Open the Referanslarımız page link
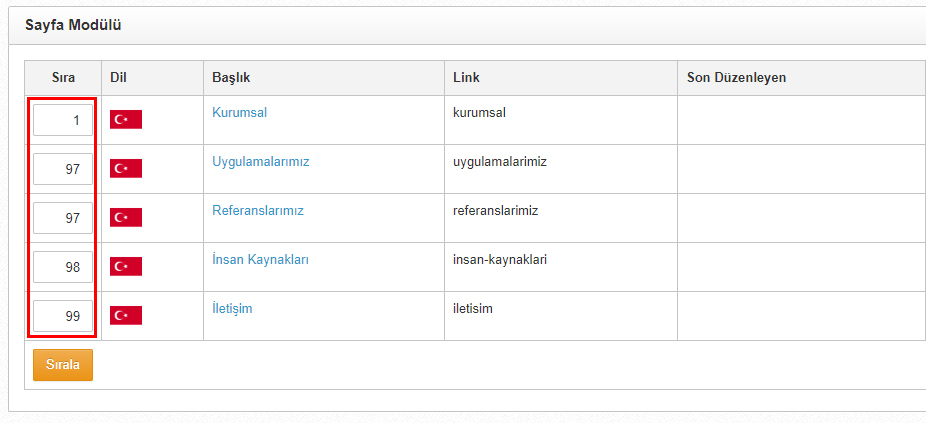The width and height of the screenshot is (926, 423). pos(257,210)
